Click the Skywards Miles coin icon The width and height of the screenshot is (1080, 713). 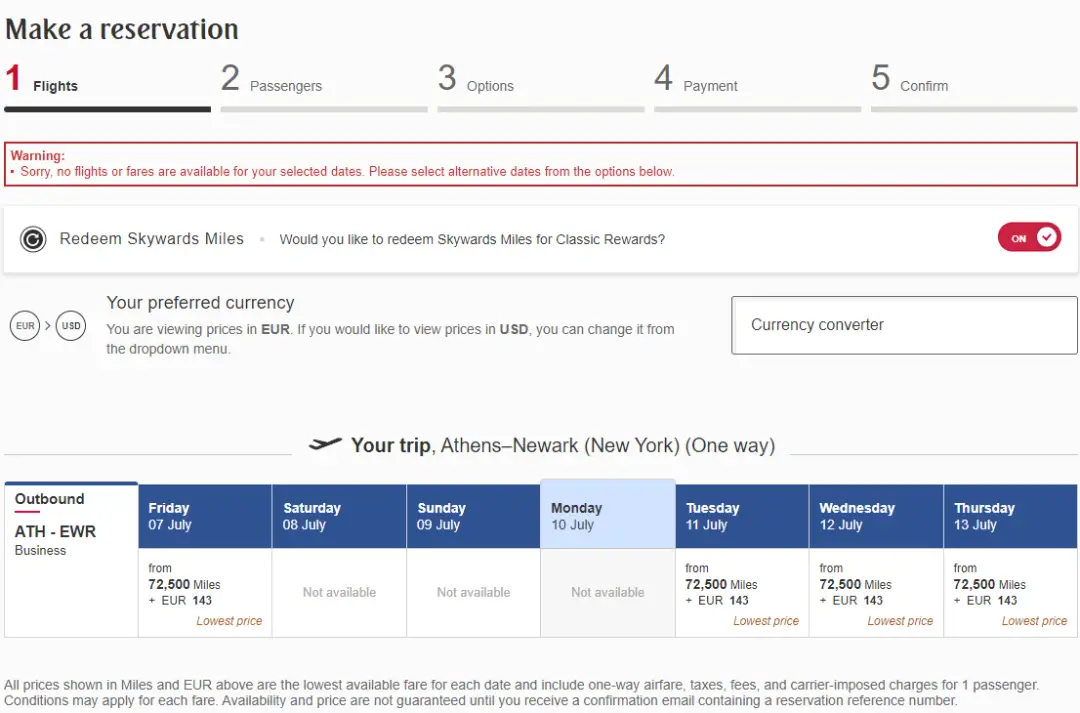coord(33,240)
